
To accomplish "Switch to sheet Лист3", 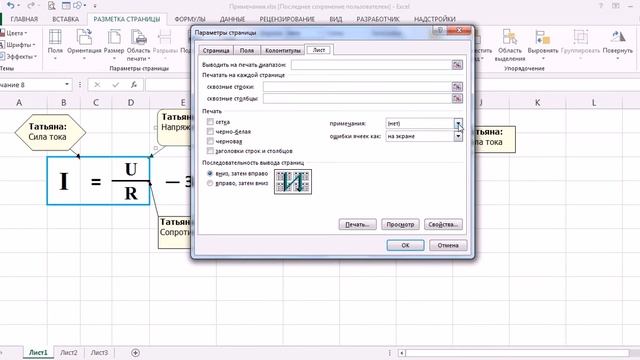I will click(x=99, y=353).
